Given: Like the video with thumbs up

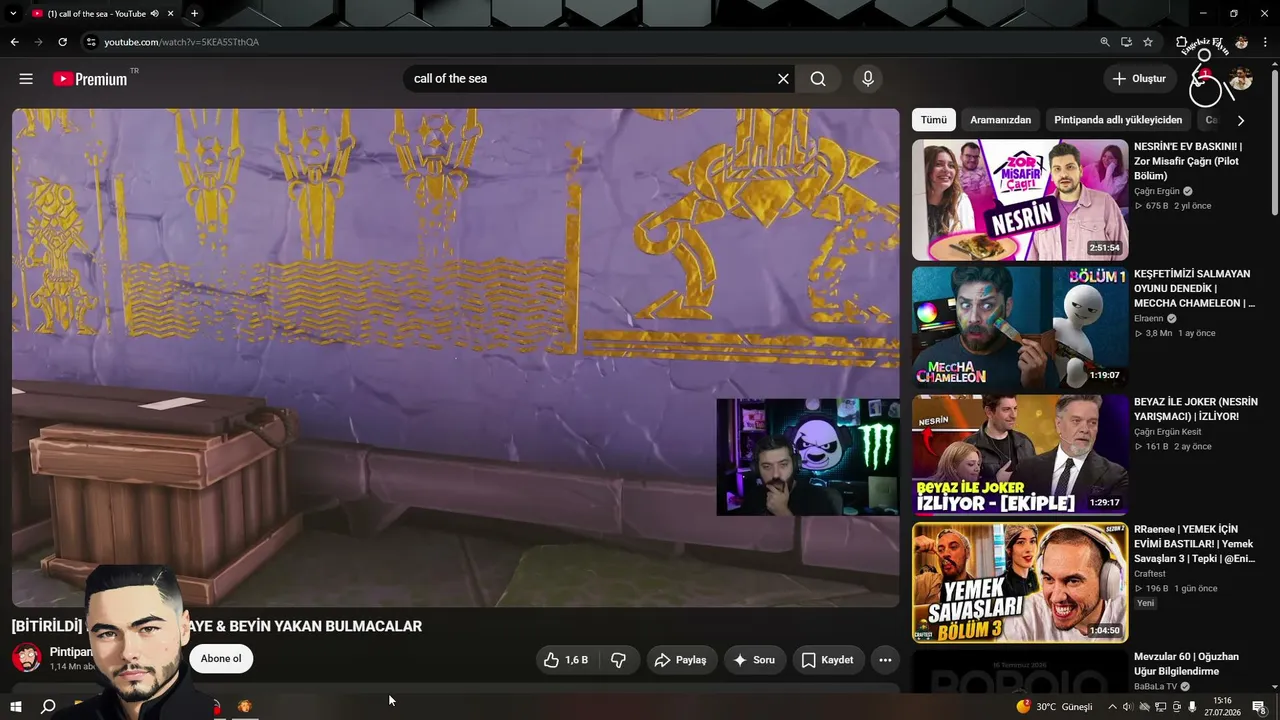Looking at the screenshot, I should [x=566, y=660].
